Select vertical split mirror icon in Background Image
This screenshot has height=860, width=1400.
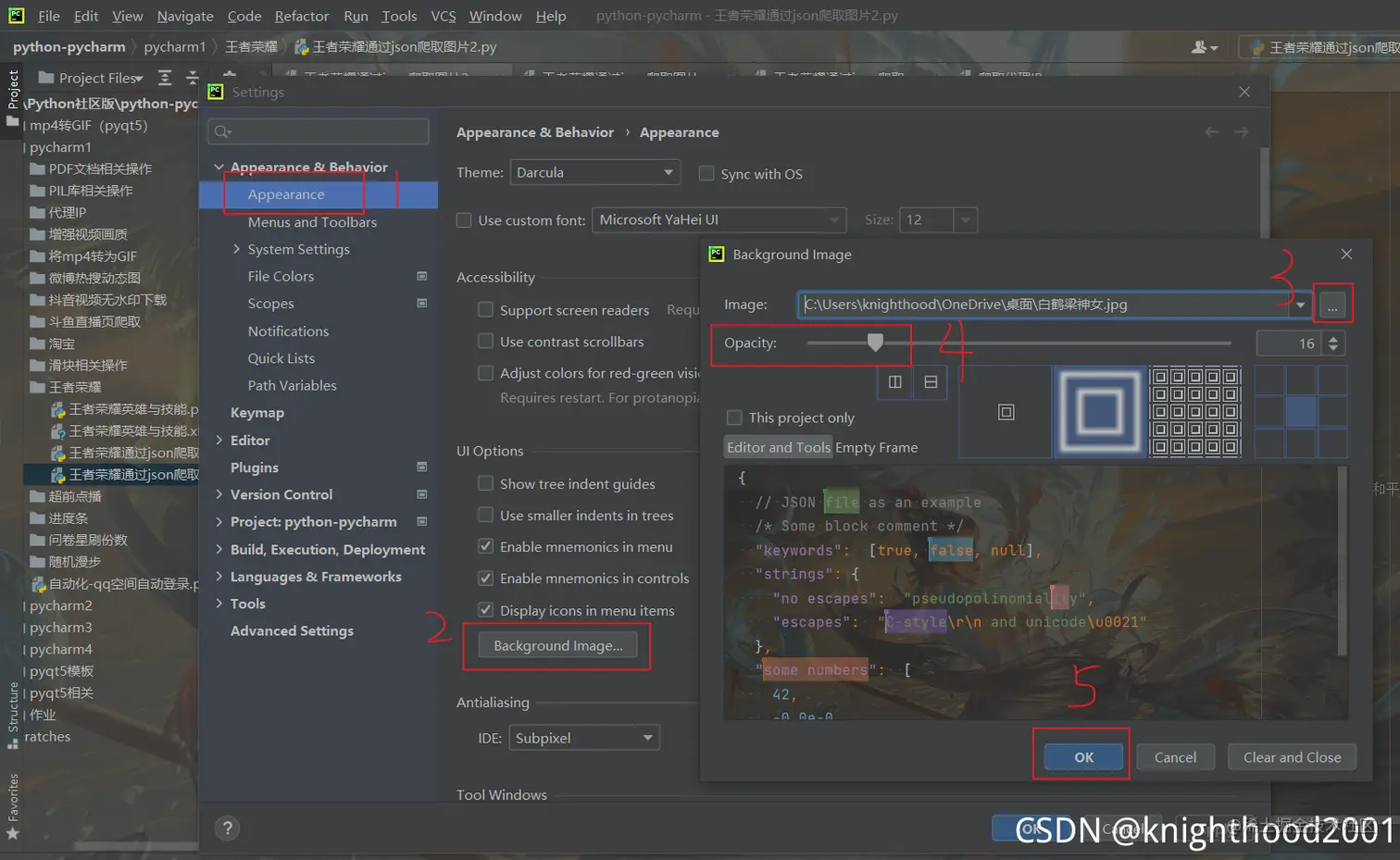tap(894, 381)
